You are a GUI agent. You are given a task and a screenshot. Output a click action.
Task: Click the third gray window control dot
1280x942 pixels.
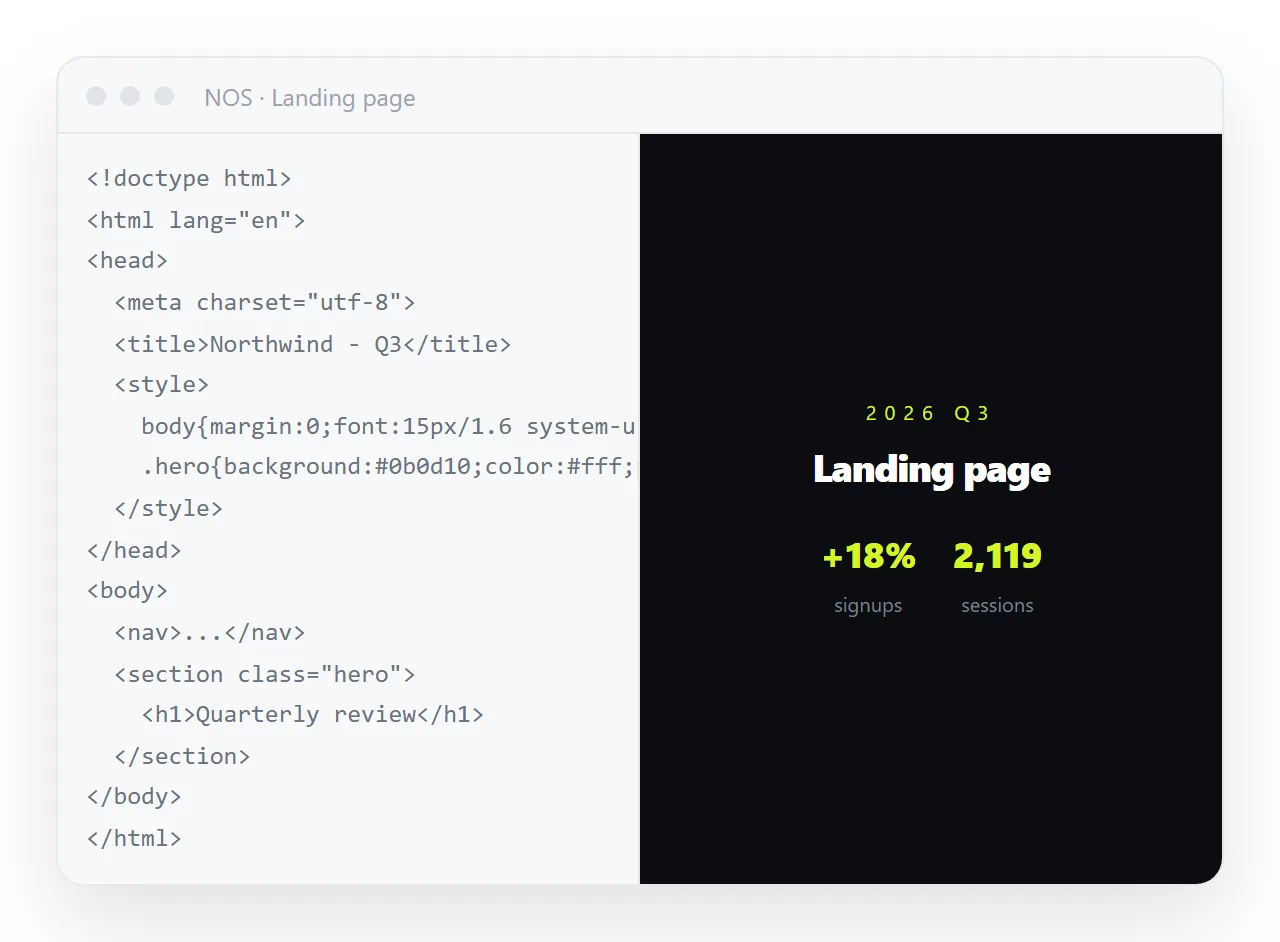click(x=164, y=96)
